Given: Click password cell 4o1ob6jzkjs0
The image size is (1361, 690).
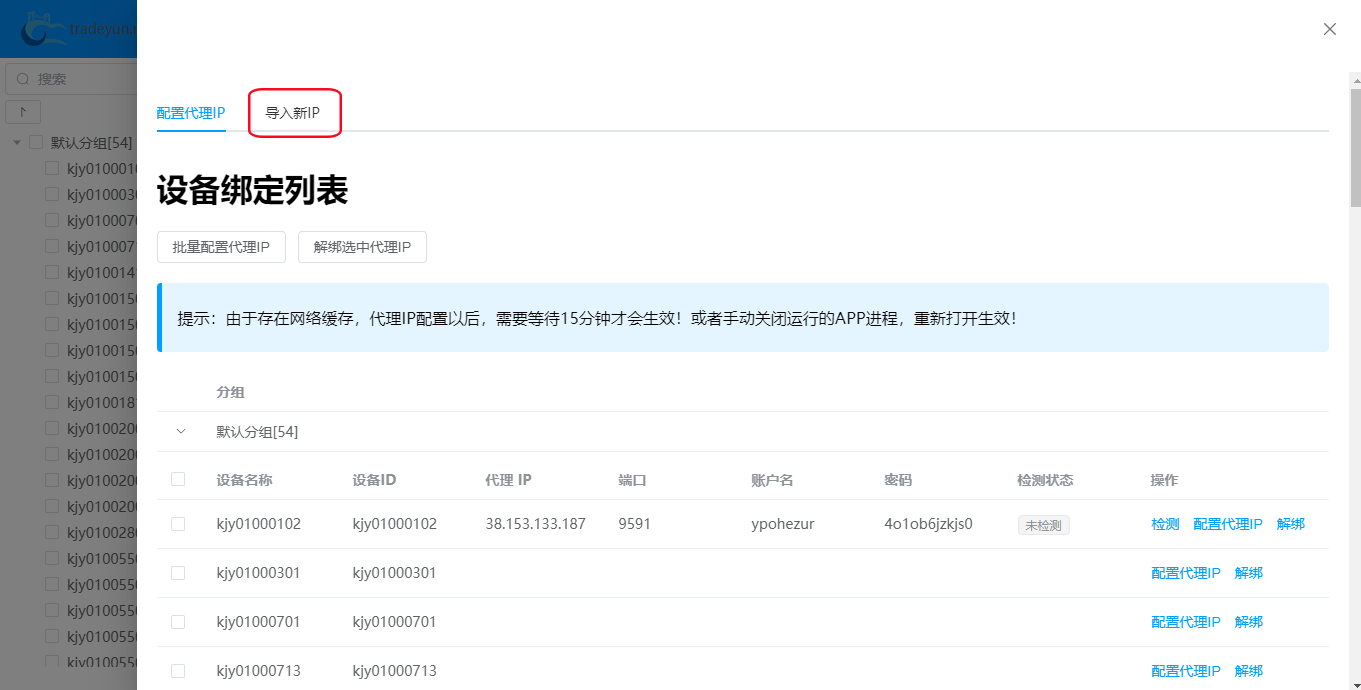Looking at the screenshot, I should (928, 524).
